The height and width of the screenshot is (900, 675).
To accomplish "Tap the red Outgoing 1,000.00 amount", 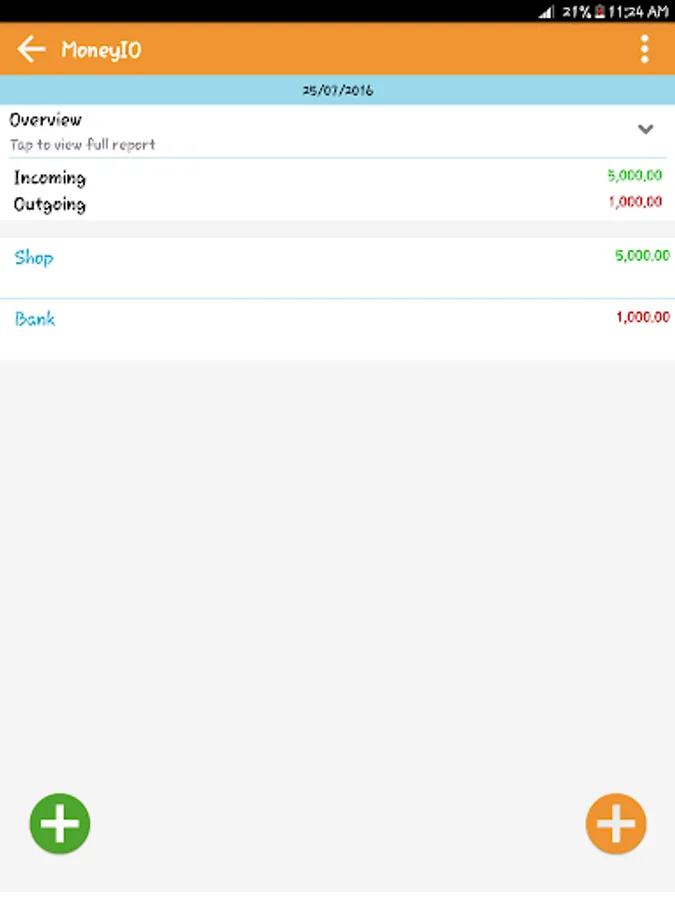I will pyautogui.click(x=634, y=202).
